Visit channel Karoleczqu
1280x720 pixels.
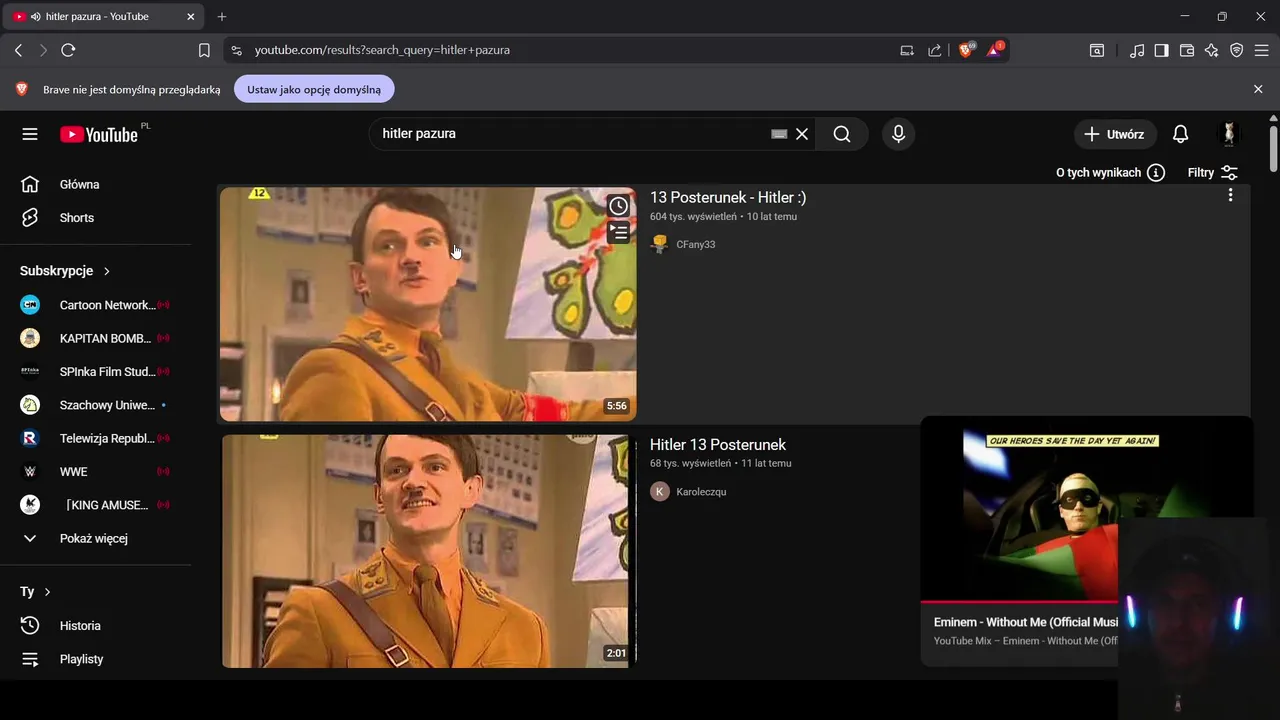pos(701,491)
